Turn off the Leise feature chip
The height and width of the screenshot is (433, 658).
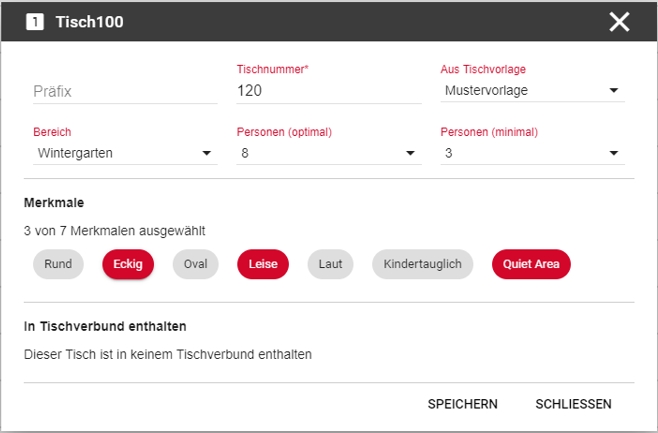(263, 264)
